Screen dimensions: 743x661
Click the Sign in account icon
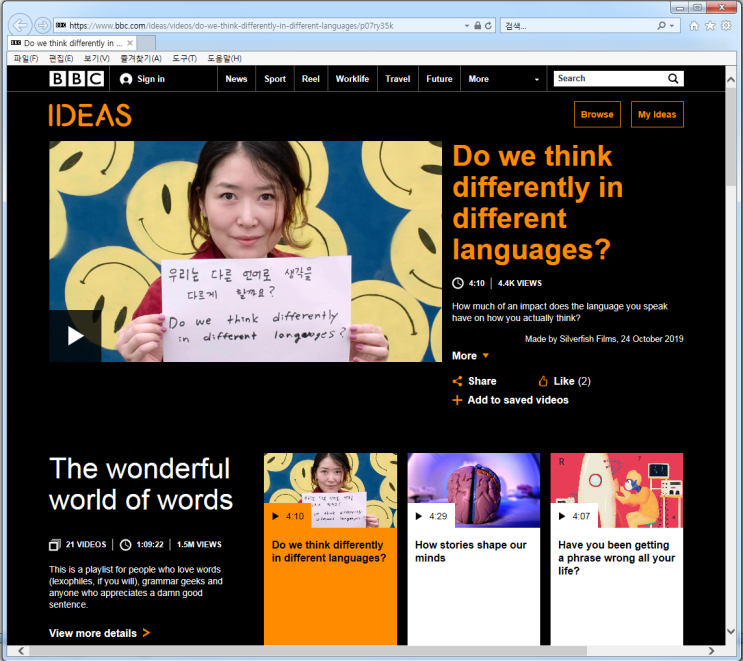click(x=126, y=79)
